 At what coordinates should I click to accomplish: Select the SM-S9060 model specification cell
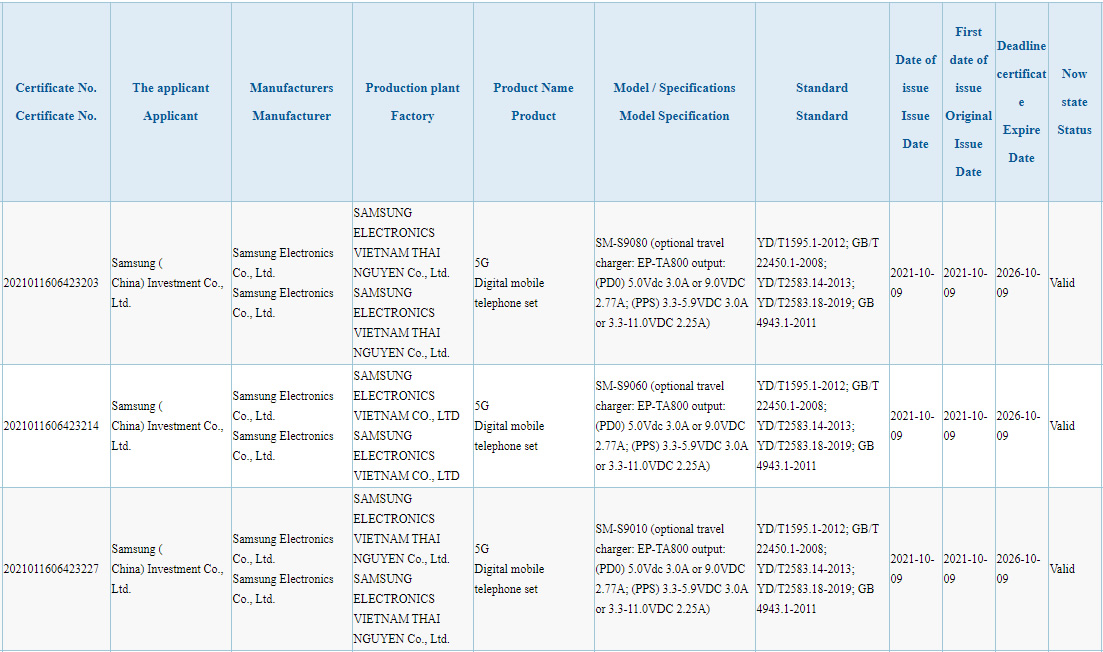675,426
